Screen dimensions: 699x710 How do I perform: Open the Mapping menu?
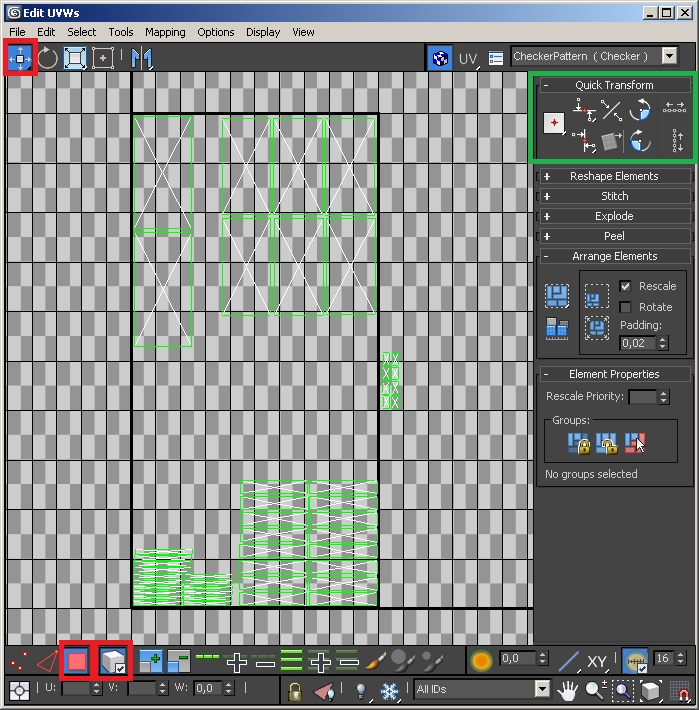coord(164,32)
